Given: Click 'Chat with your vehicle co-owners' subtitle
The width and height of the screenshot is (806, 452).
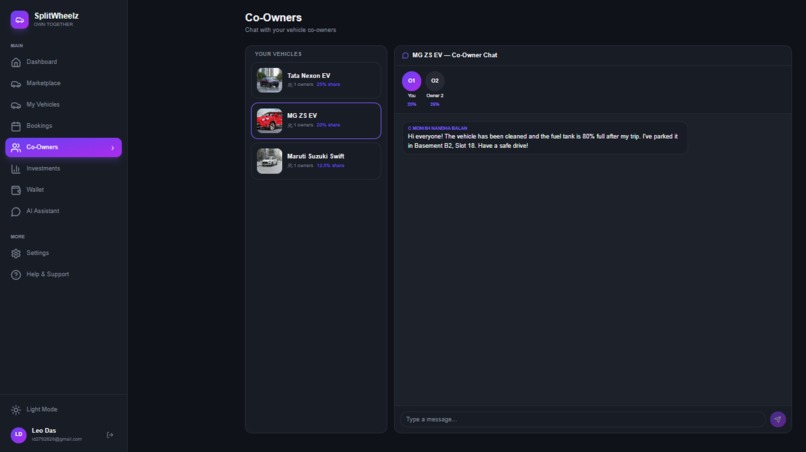Looking at the screenshot, I should pos(290,30).
